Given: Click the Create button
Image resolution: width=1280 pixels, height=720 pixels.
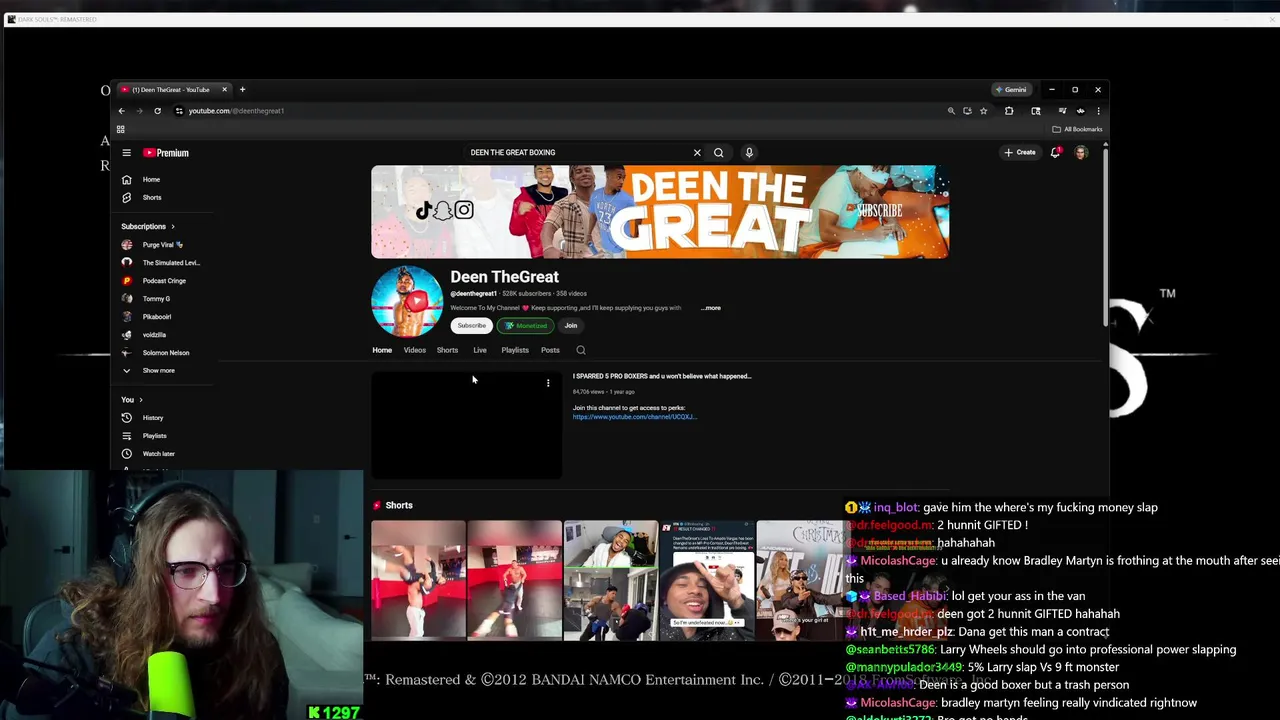Looking at the screenshot, I should [1020, 153].
